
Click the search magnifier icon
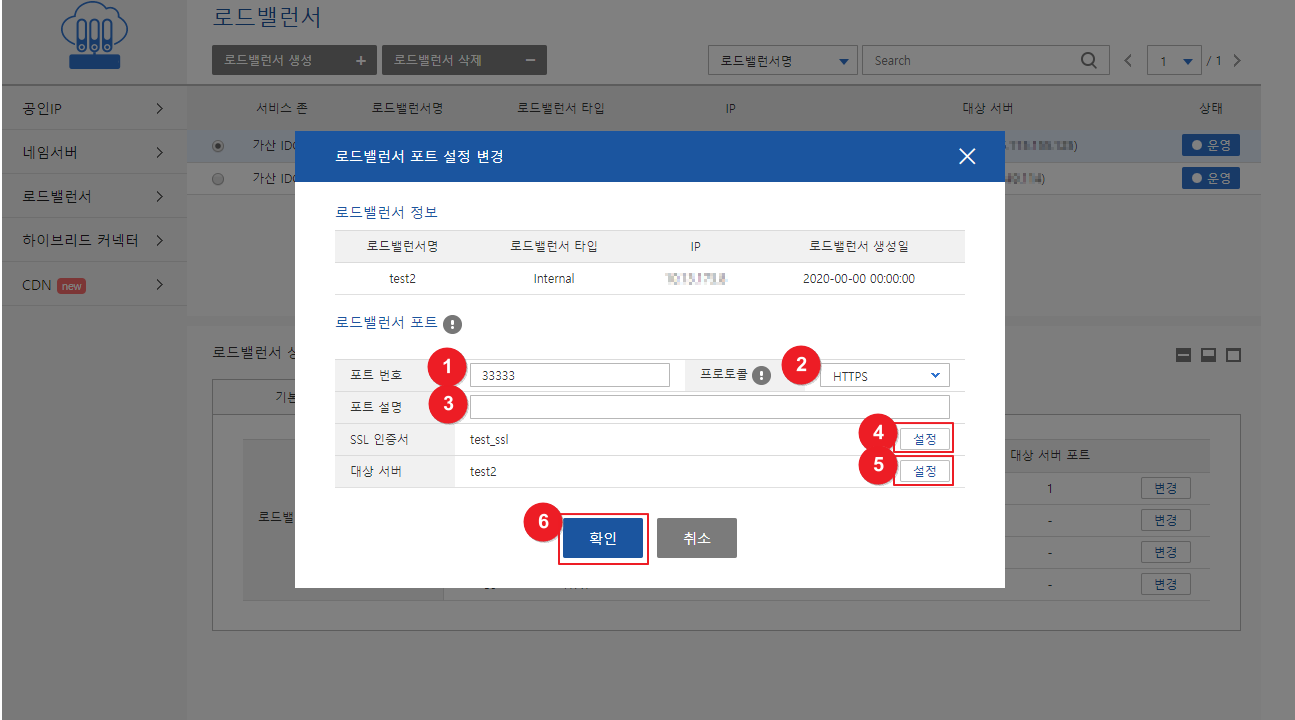[1089, 60]
